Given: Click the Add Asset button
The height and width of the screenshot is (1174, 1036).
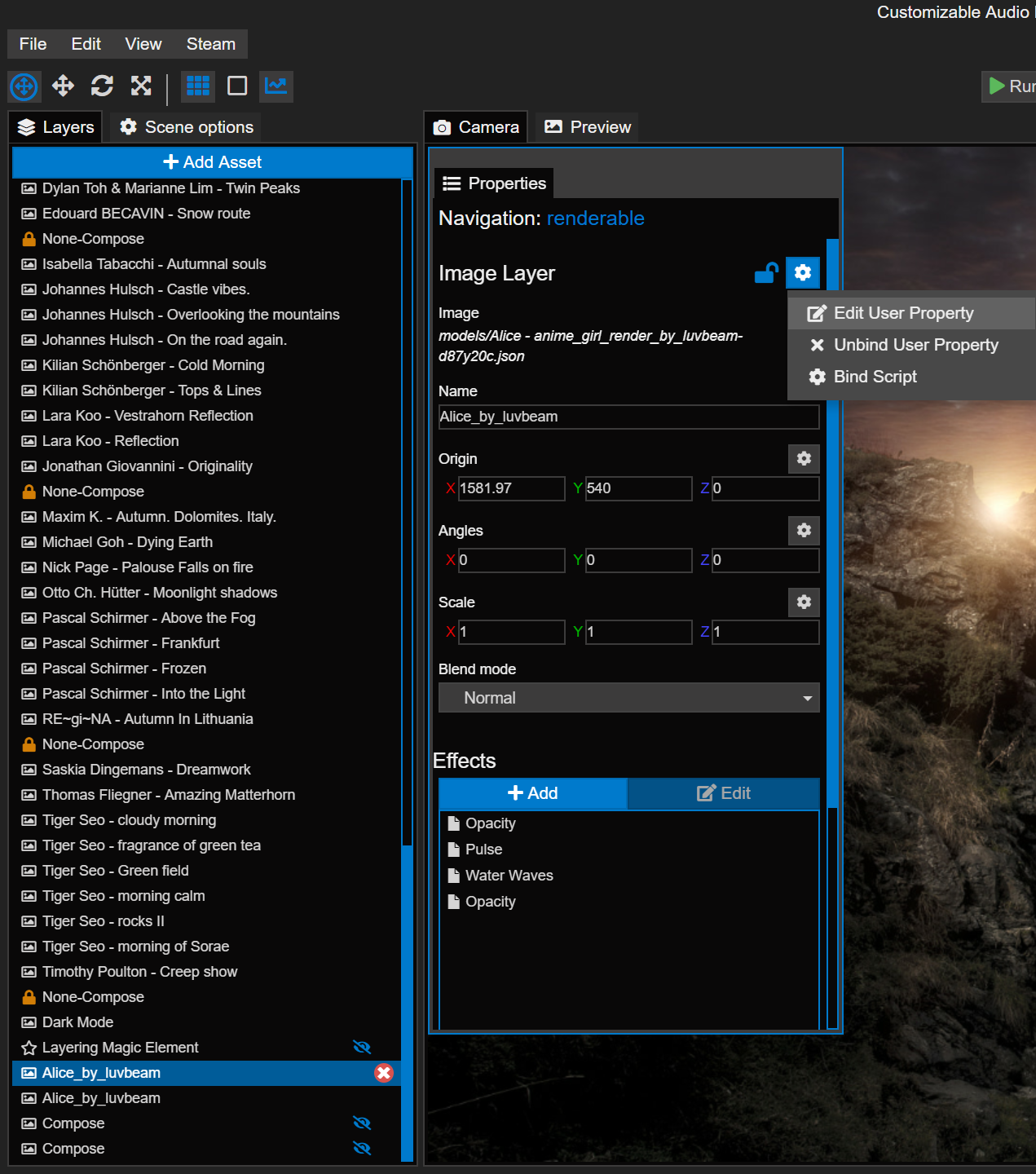Looking at the screenshot, I should click(x=212, y=162).
